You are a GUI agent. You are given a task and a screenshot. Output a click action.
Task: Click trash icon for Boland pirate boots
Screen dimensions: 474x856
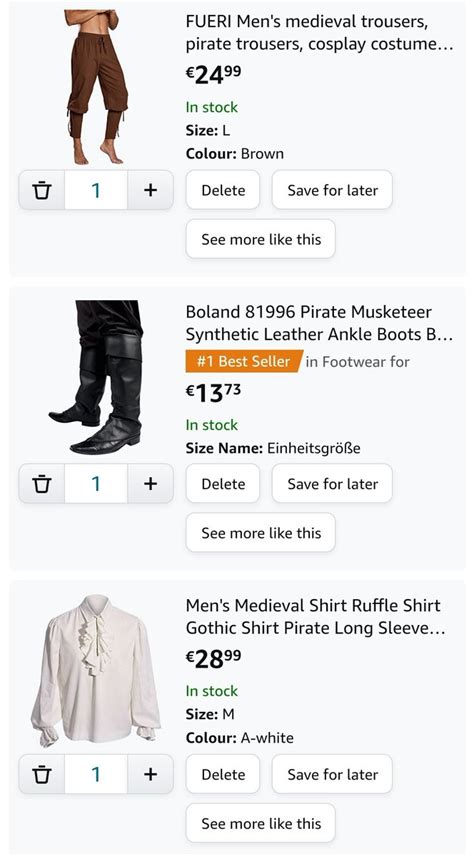(42, 484)
